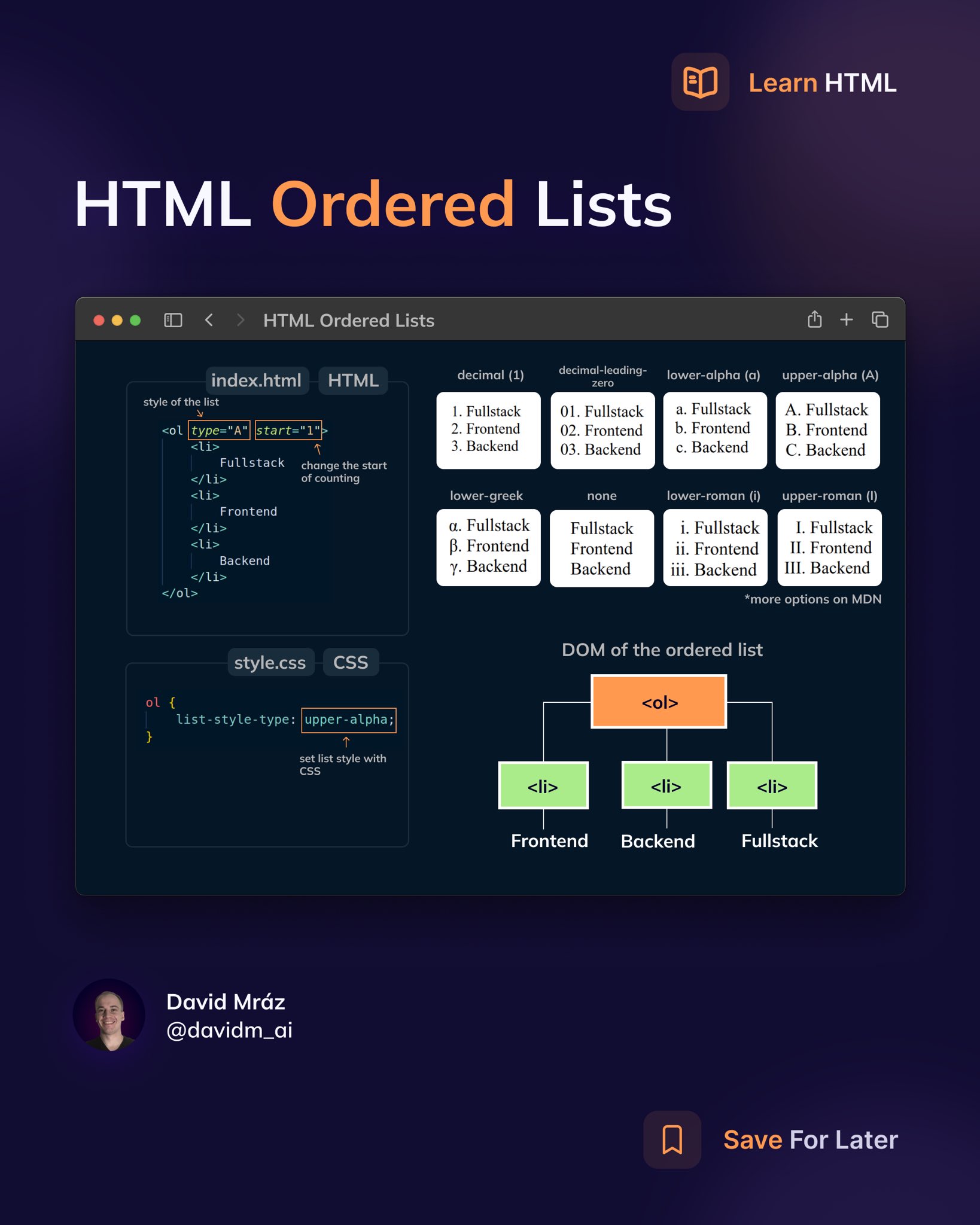Click the decimal (1) column label
980x1225 pixels.
pos(490,375)
